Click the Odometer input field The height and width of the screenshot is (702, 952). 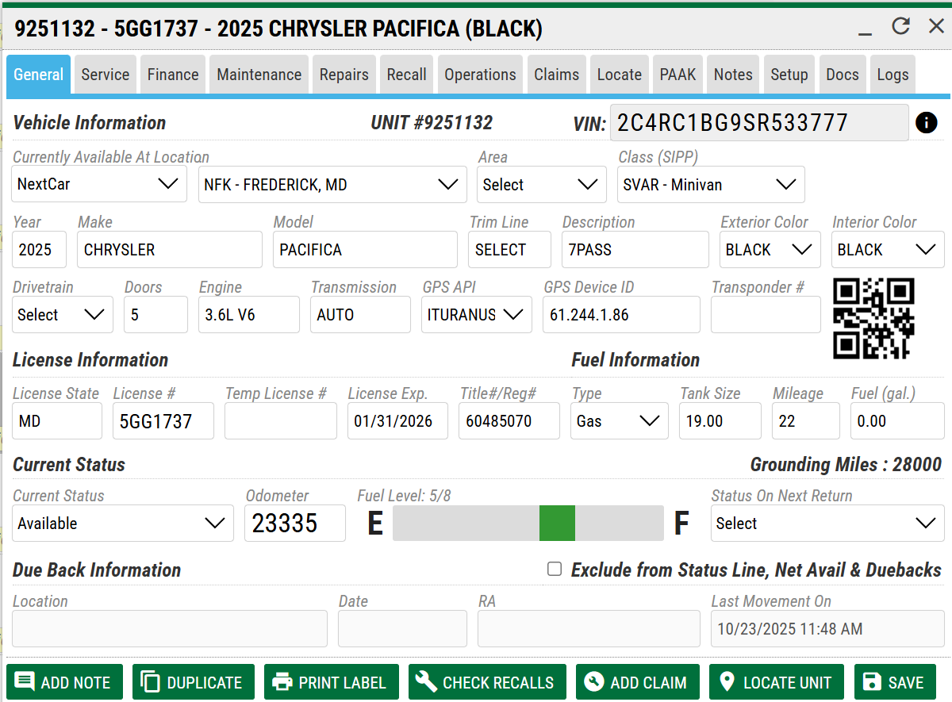(294, 523)
